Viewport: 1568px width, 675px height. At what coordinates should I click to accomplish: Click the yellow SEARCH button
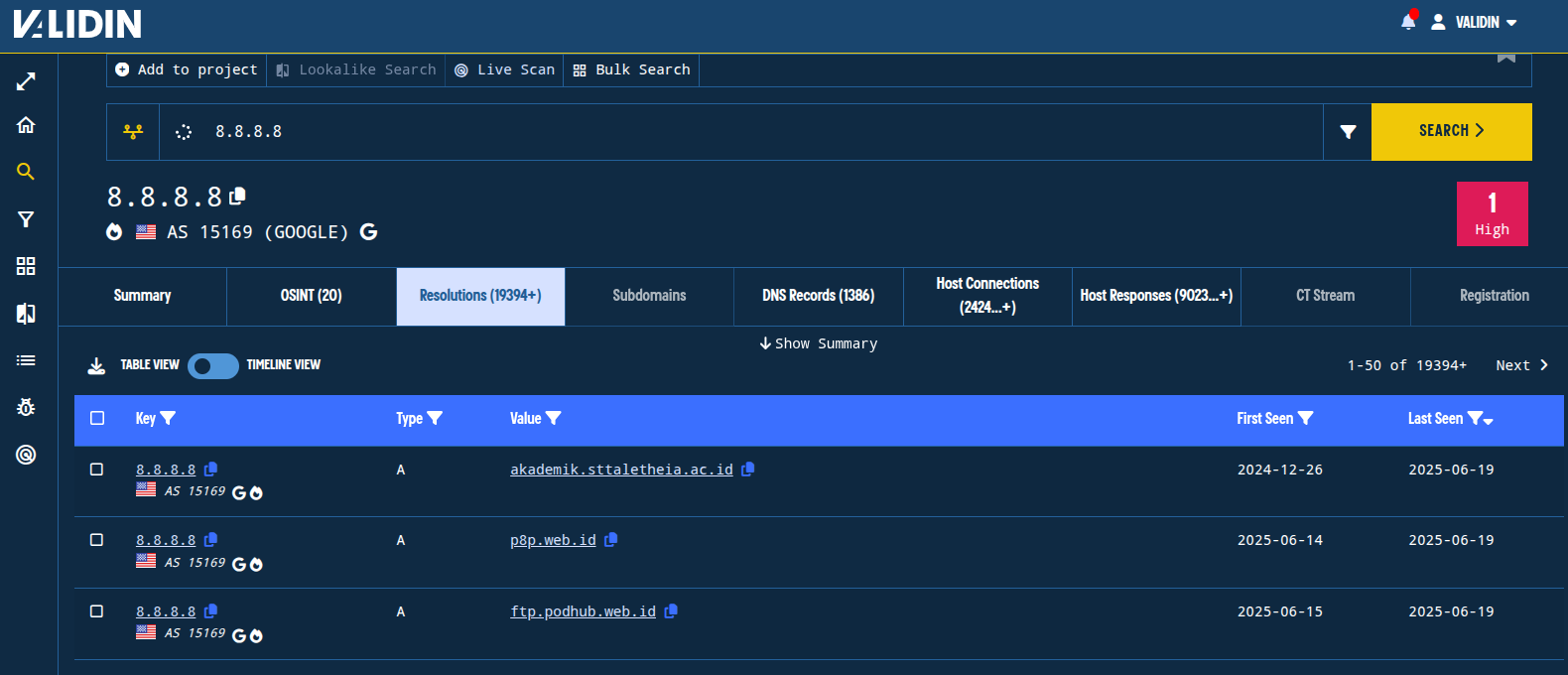pyautogui.click(x=1452, y=132)
